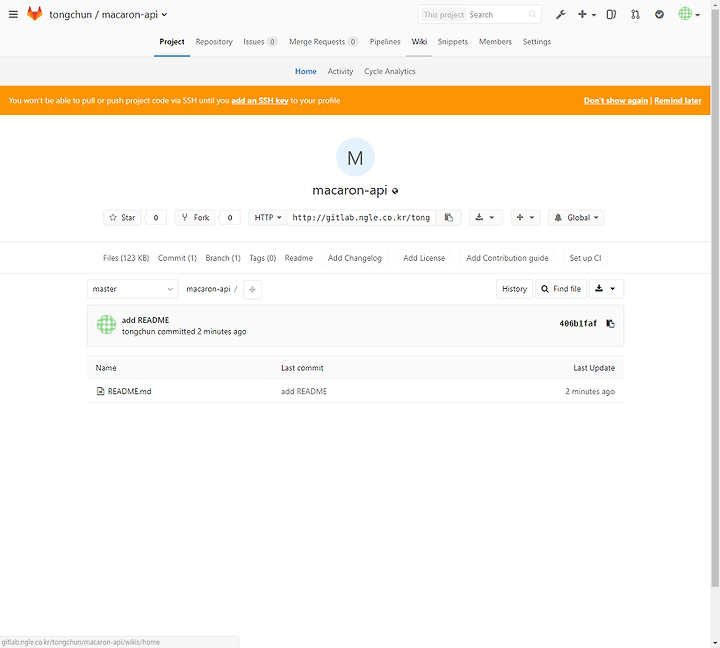Open the plus dropdown beside Global
Screen dimensions: 720x648
click(x=525, y=218)
